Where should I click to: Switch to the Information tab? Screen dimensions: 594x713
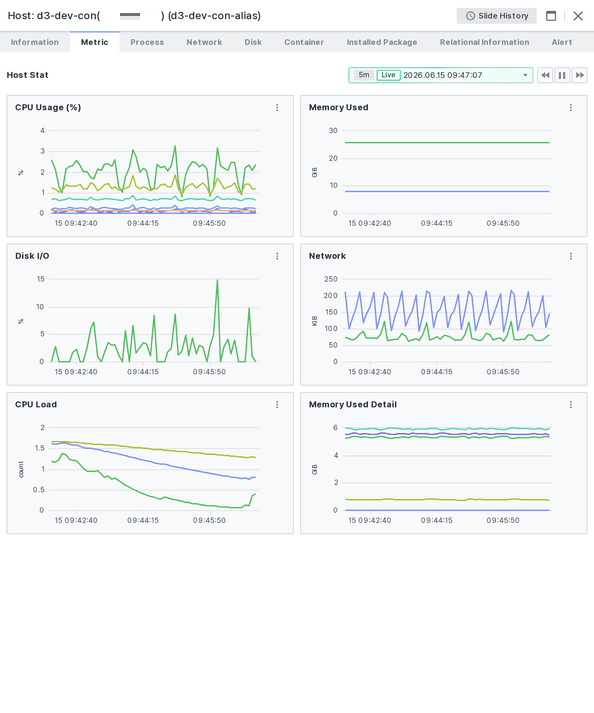pyautogui.click(x=35, y=42)
